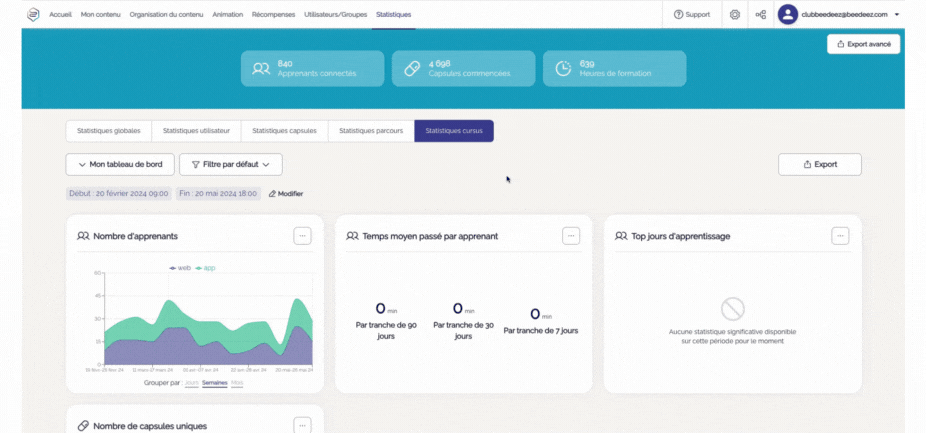This screenshot has height=433, width=926.
Task: Click the user avatar icon
Action: (x=788, y=14)
